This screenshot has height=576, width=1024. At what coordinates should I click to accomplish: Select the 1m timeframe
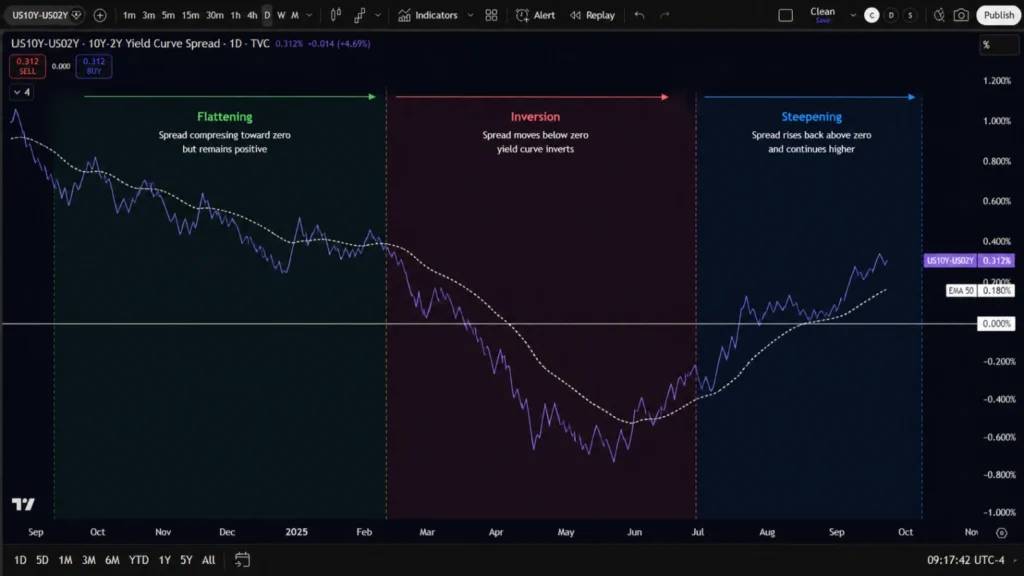coord(129,15)
